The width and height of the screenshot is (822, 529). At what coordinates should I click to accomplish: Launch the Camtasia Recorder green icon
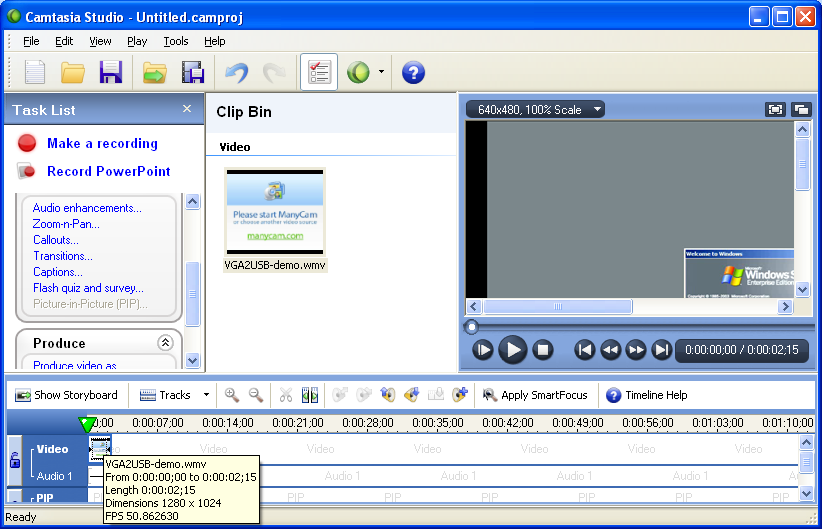(358, 73)
